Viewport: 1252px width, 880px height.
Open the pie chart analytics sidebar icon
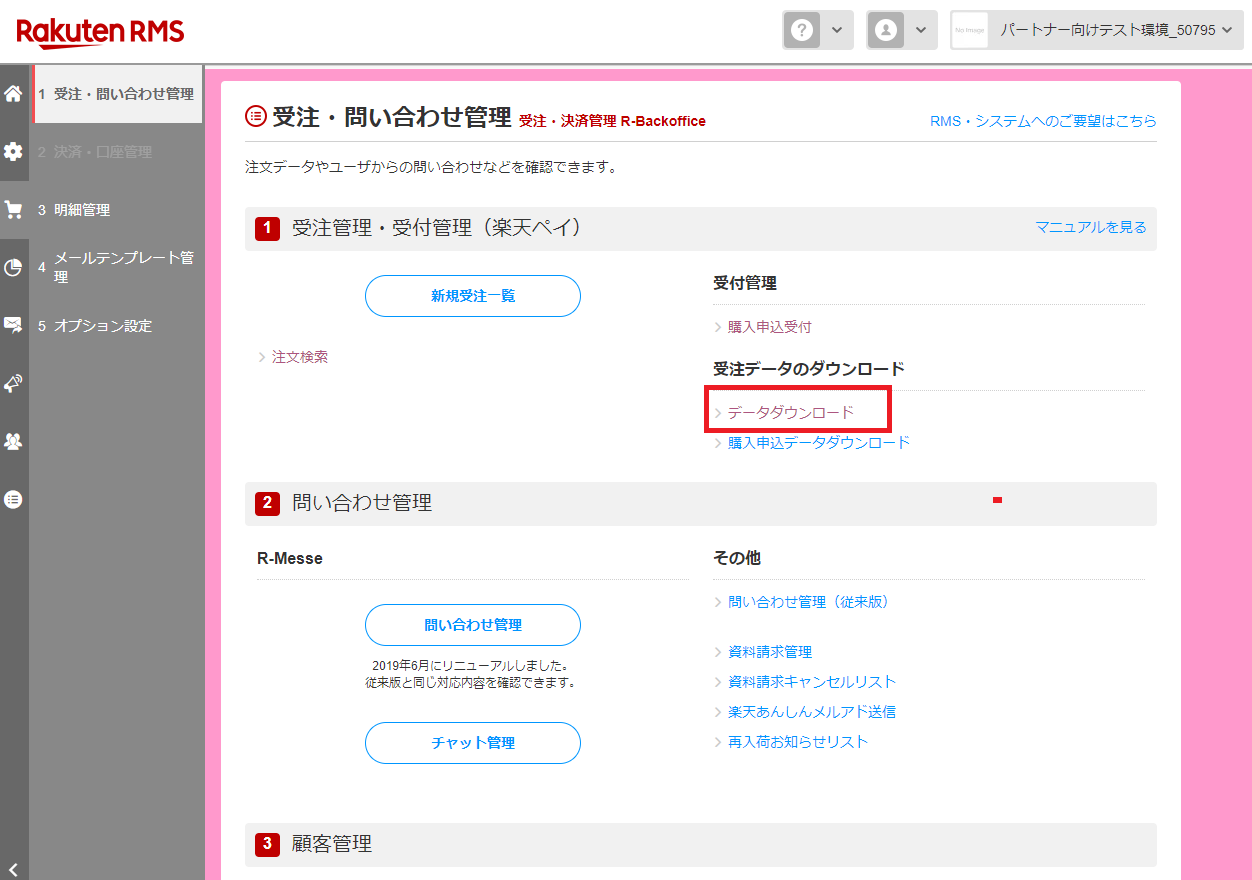tap(13, 268)
